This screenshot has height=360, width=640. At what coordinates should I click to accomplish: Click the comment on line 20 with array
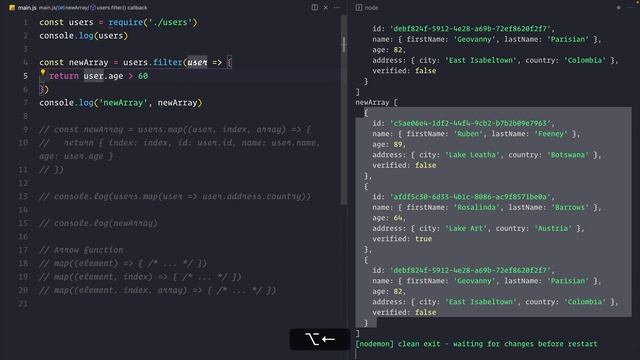(158, 290)
